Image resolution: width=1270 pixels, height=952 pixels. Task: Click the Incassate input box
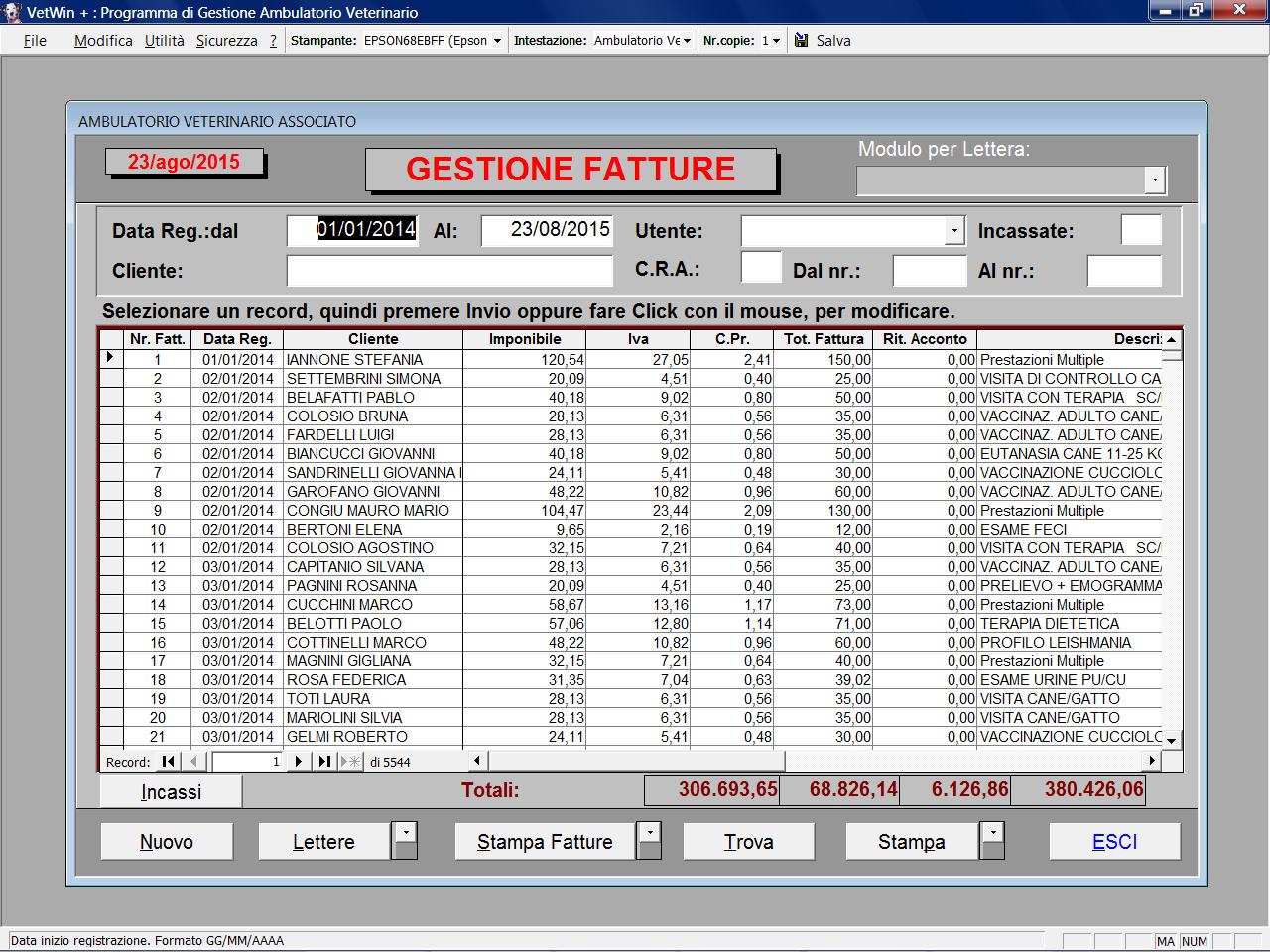[1141, 230]
